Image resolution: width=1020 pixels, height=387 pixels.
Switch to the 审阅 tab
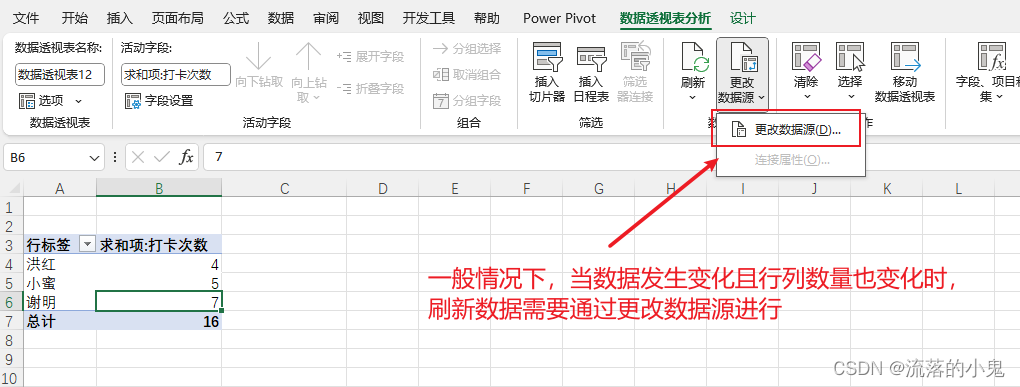pyautogui.click(x=325, y=18)
